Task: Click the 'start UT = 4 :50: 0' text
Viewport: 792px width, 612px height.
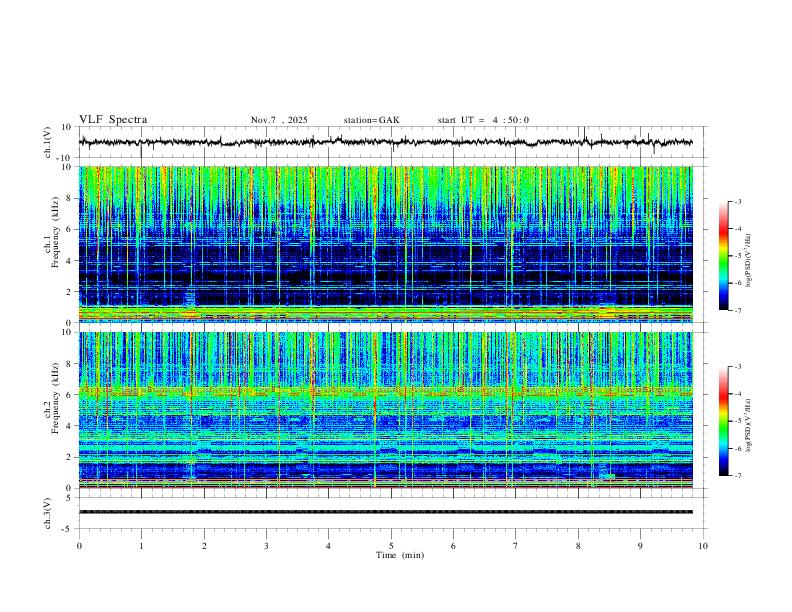Action: click(x=483, y=120)
